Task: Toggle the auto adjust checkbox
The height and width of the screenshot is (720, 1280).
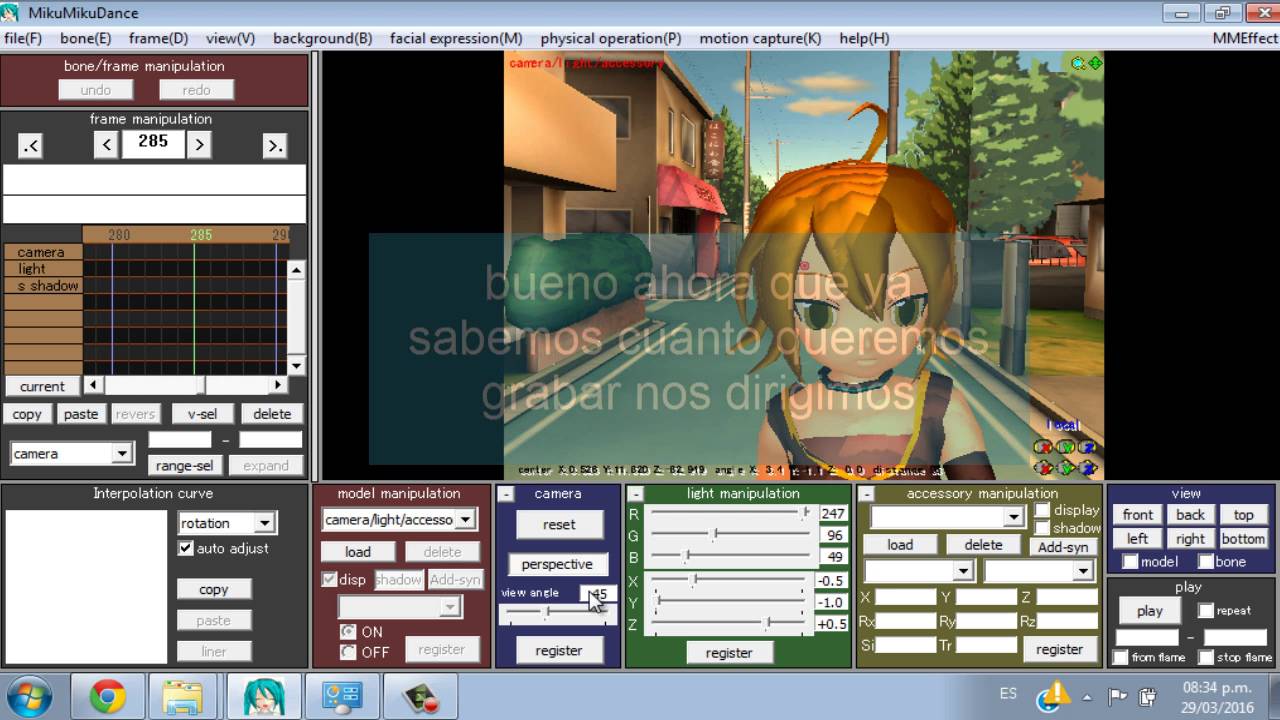Action: [x=185, y=548]
